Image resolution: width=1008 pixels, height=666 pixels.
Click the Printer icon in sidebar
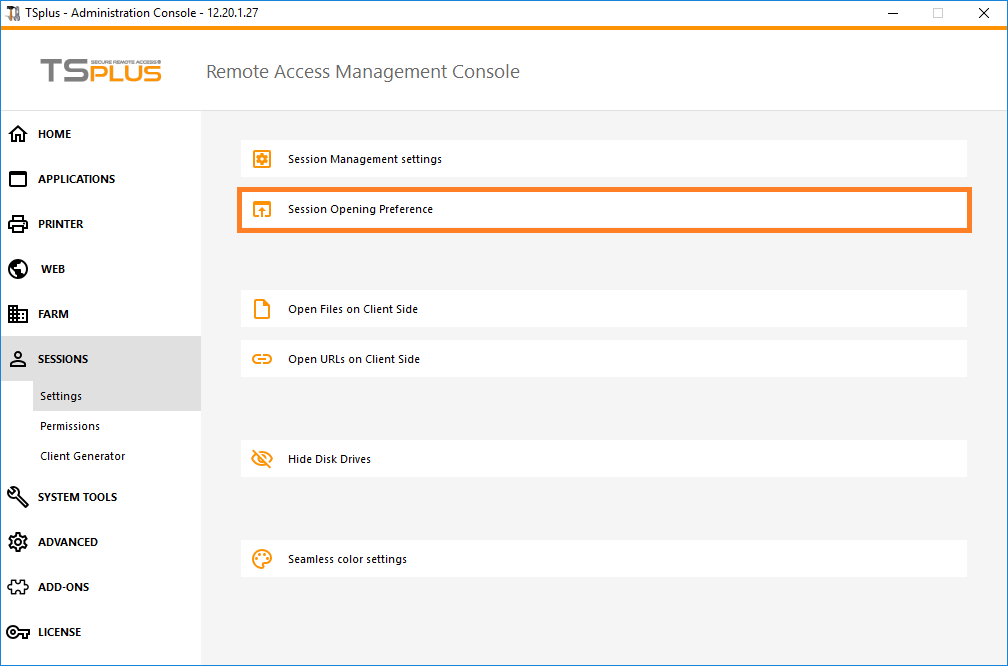click(x=18, y=224)
